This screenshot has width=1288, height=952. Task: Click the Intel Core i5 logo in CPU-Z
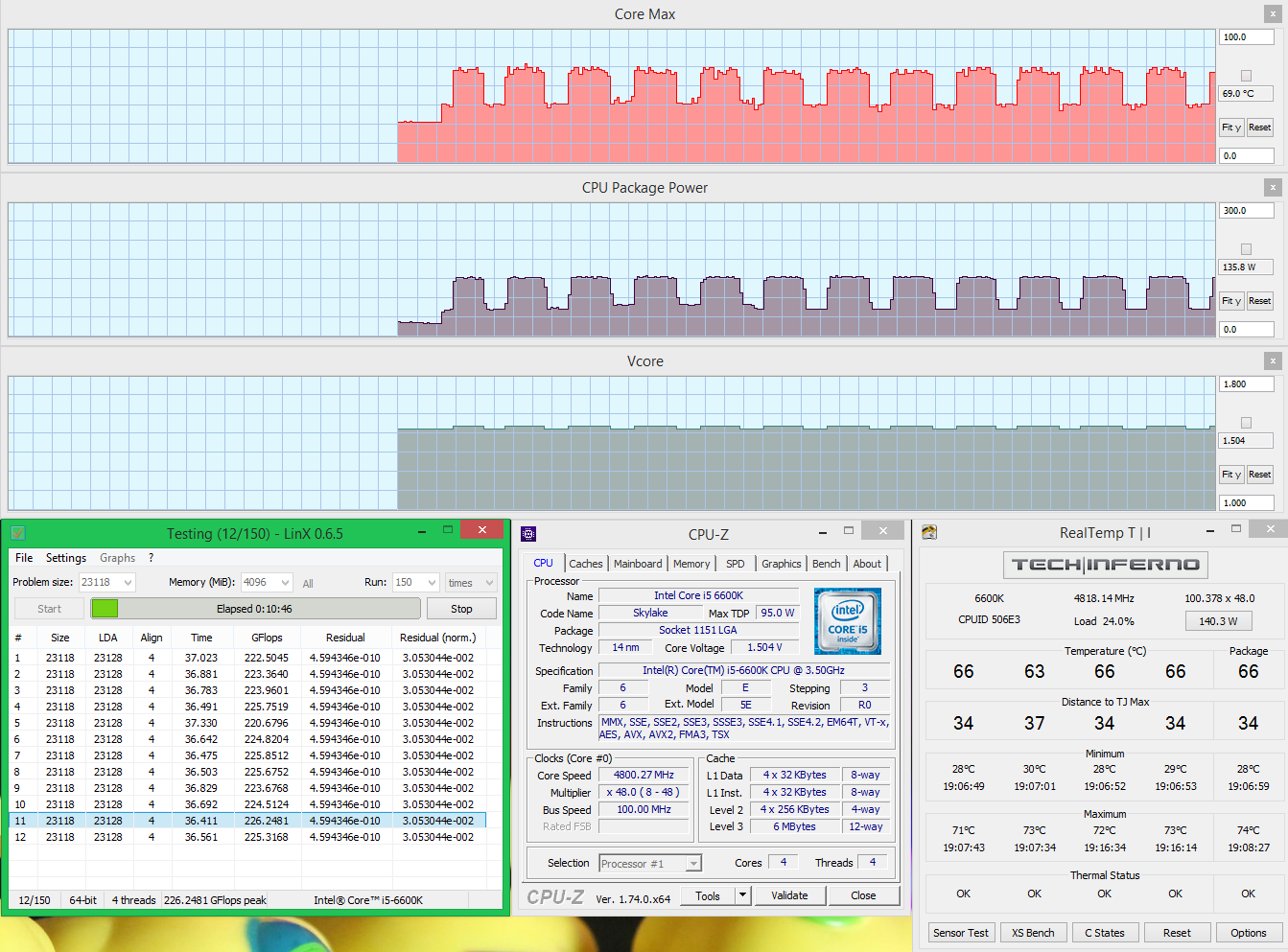coord(848,622)
